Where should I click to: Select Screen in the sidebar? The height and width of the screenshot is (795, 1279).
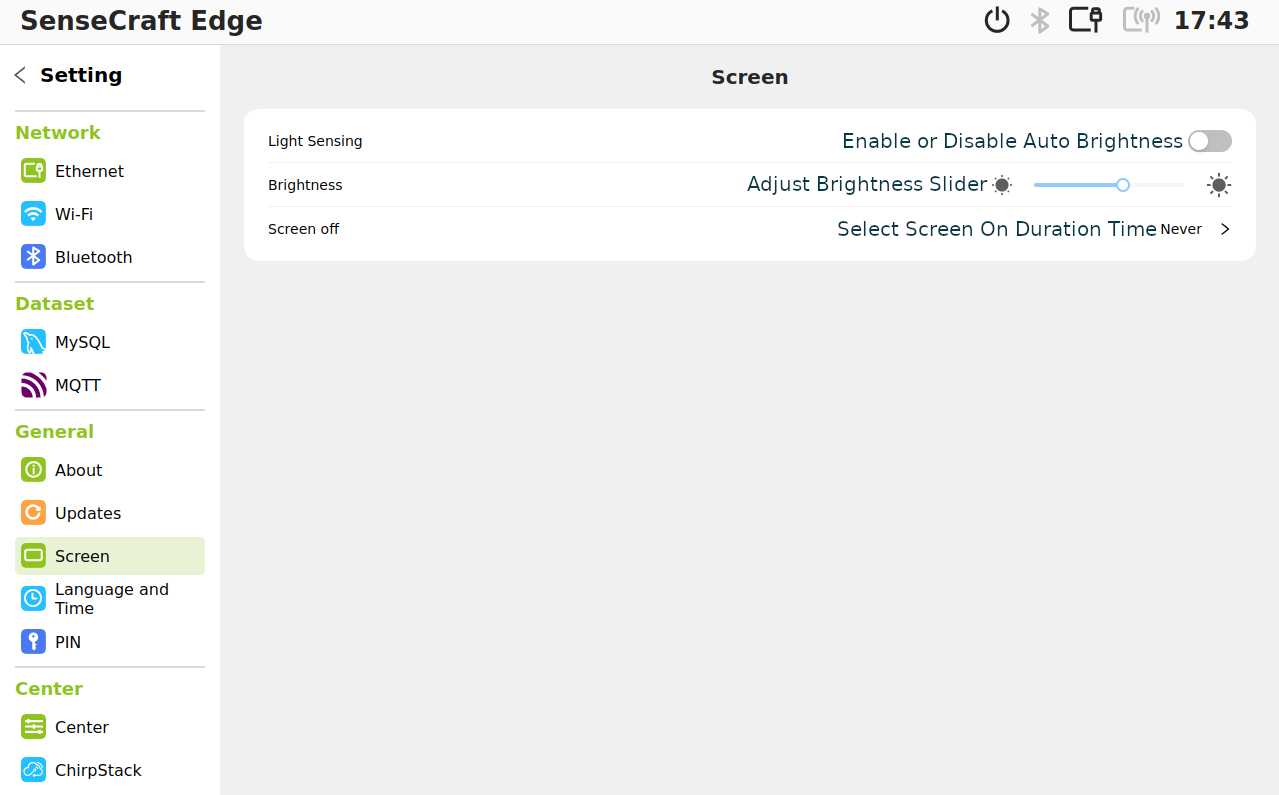(x=110, y=556)
